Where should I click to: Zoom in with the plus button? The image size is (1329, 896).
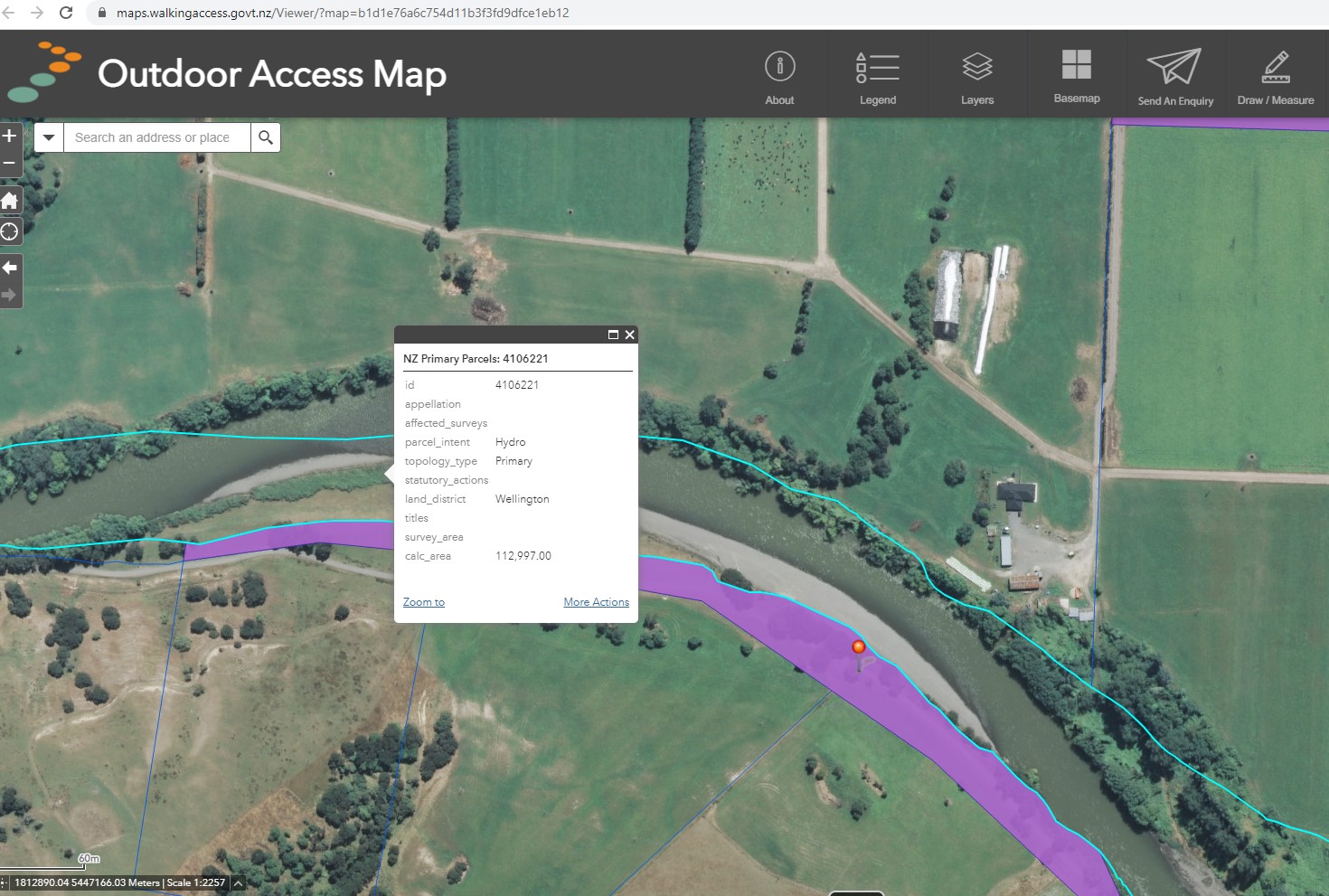(x=10, y=136)
